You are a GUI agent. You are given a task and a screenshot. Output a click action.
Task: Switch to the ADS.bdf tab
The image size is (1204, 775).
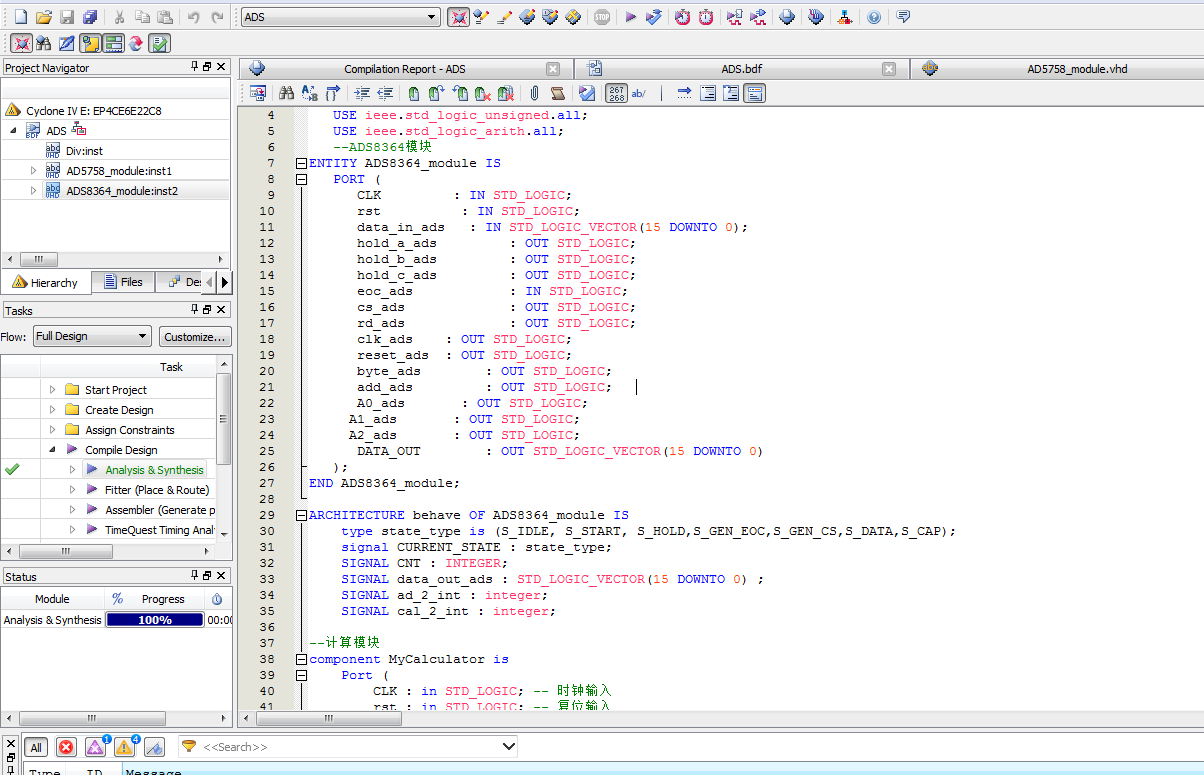(742, 69)
